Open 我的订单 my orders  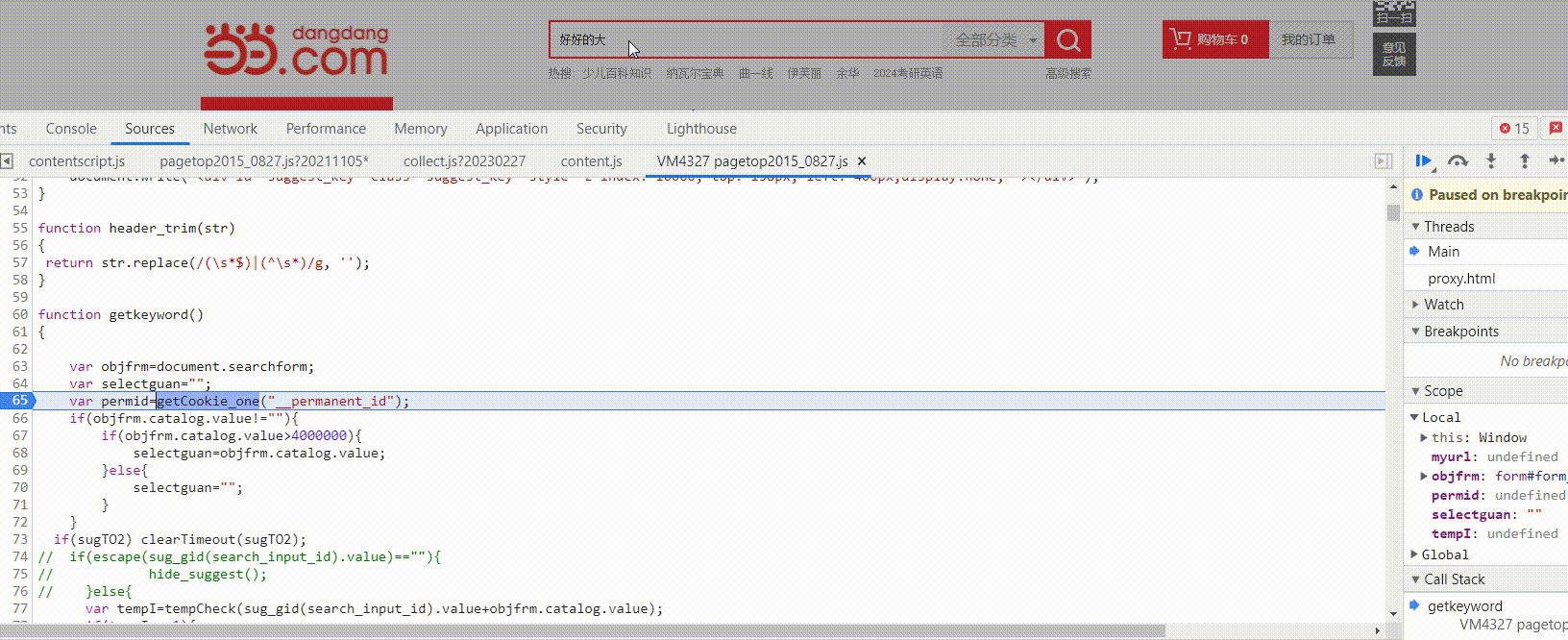tap(1309, 39)
